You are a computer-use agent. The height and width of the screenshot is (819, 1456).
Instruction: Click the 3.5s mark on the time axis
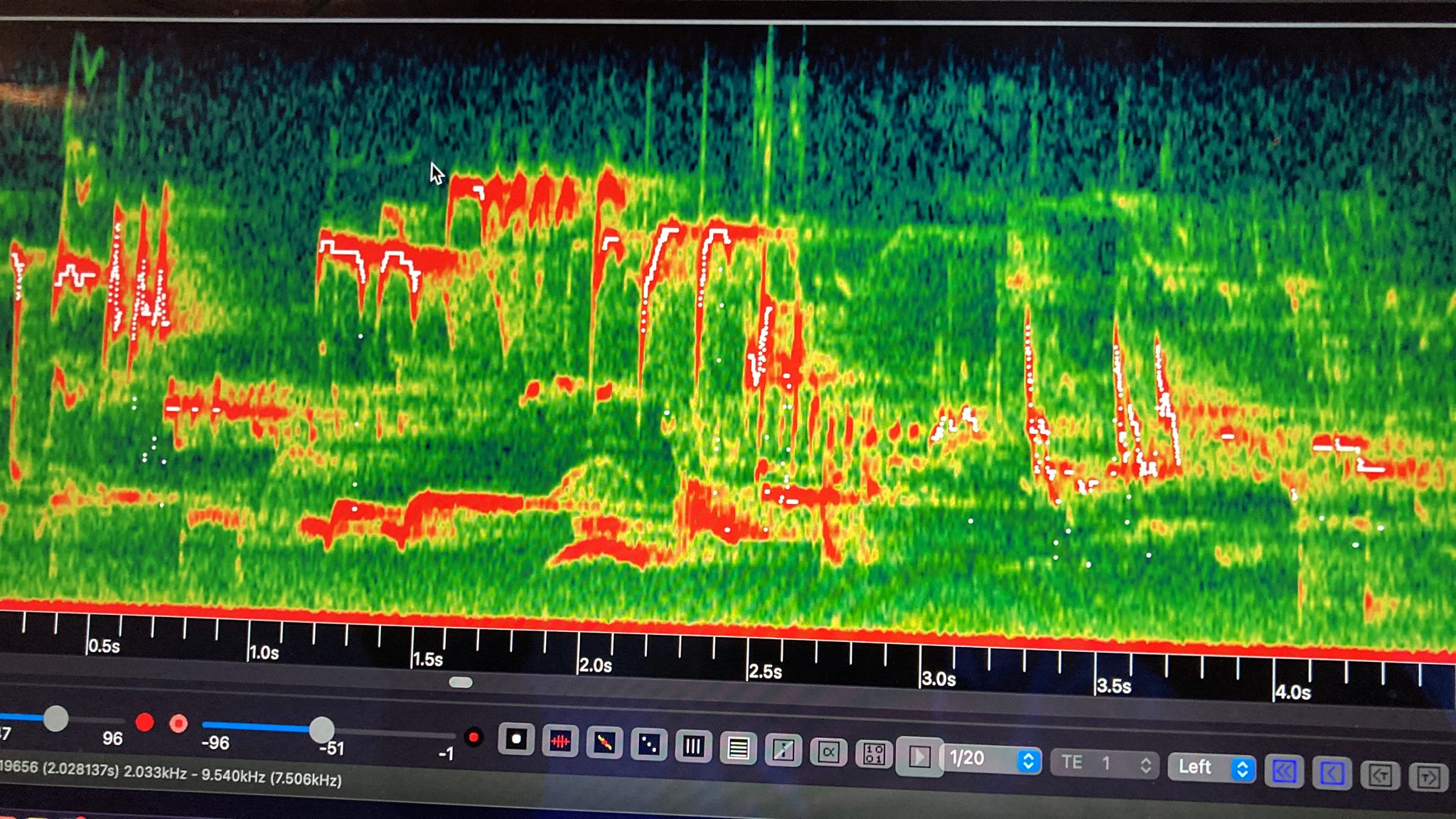pyautogui.click(x=1113, y=686)
